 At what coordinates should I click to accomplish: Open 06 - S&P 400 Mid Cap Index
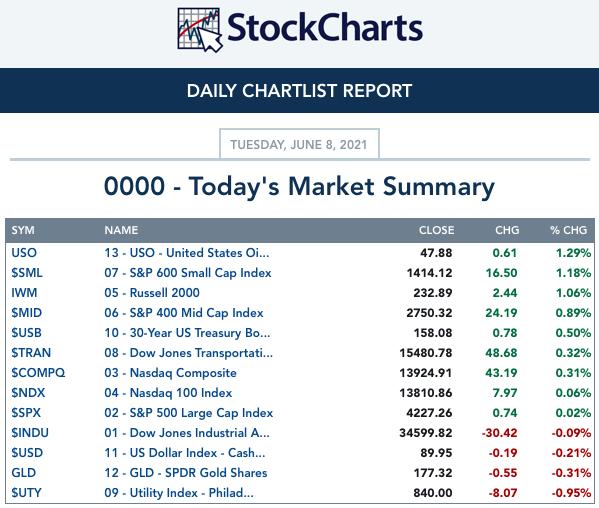pyautogui.click(x=184, y=313)
